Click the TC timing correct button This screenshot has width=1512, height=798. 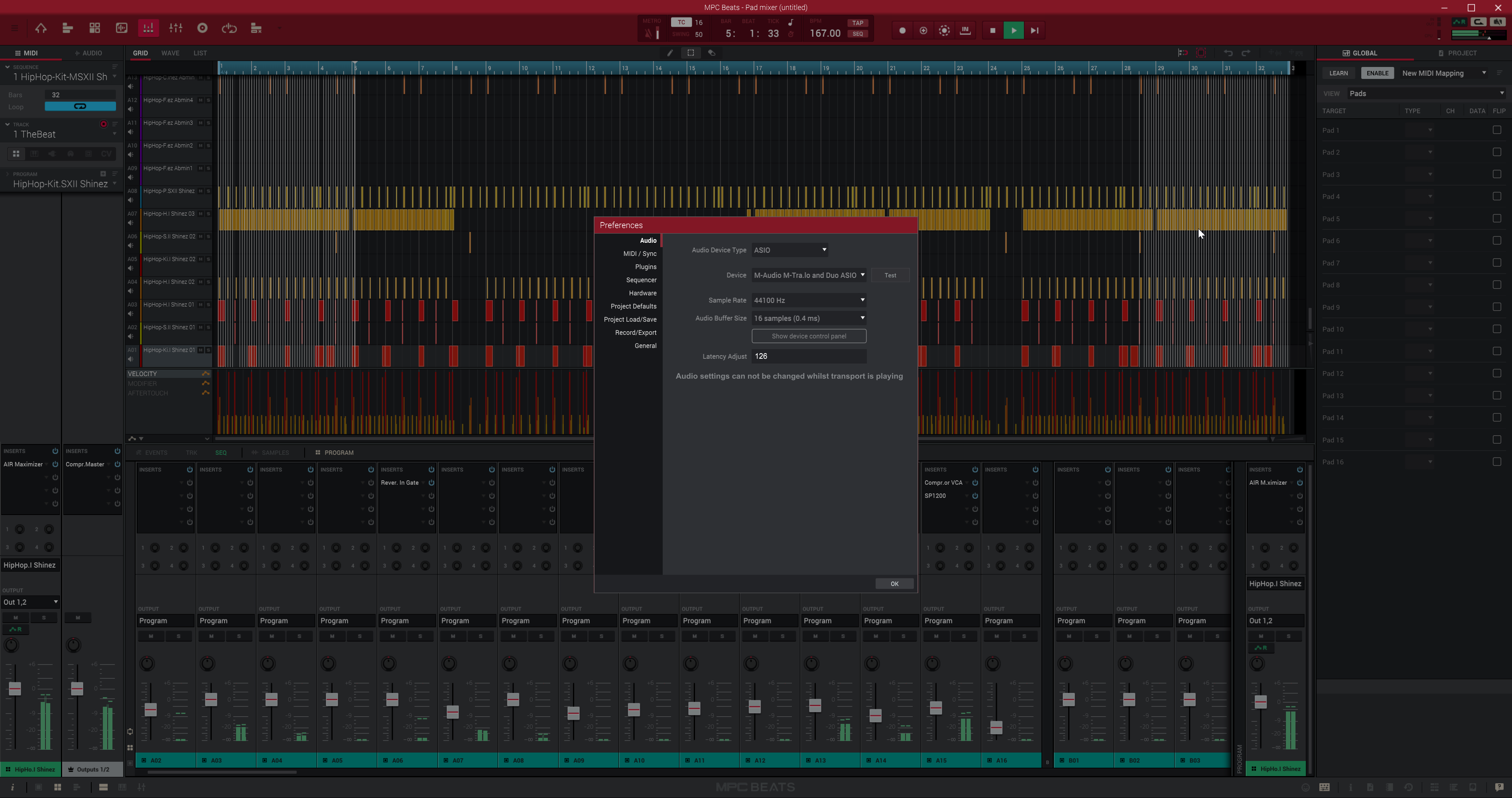(681, 22)
